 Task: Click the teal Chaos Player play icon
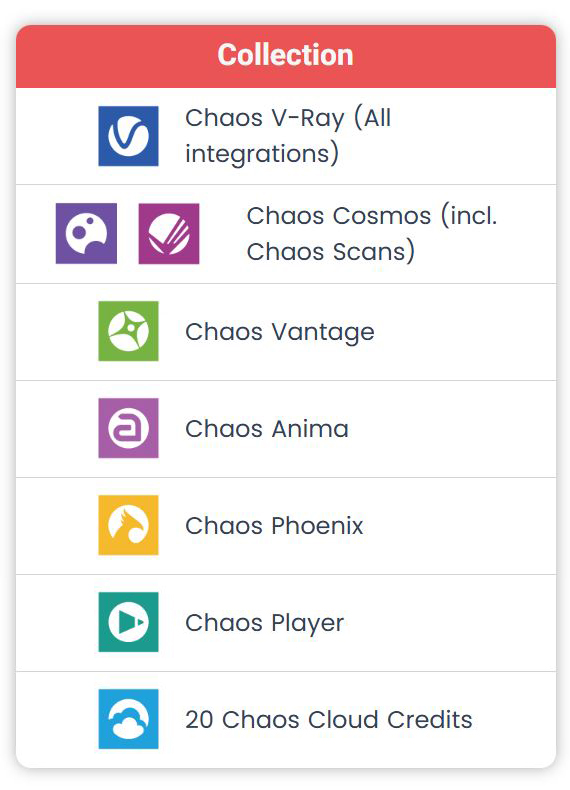[128, 622]
